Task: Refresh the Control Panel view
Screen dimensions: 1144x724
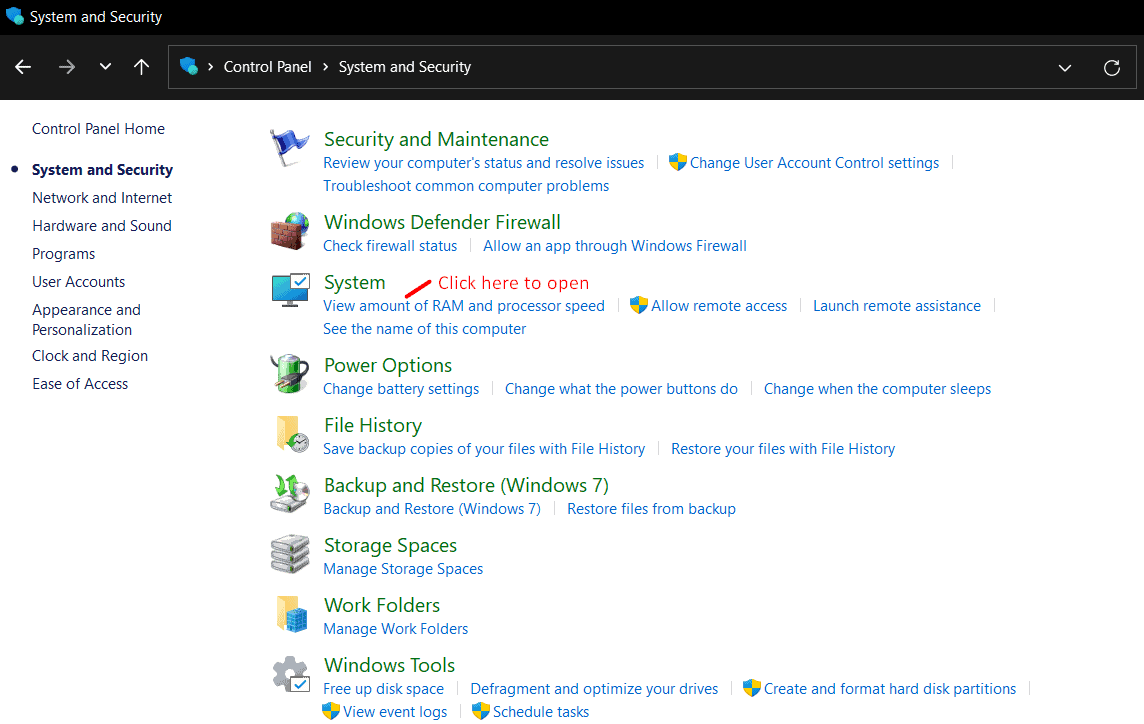Action: click(1111, 67)
